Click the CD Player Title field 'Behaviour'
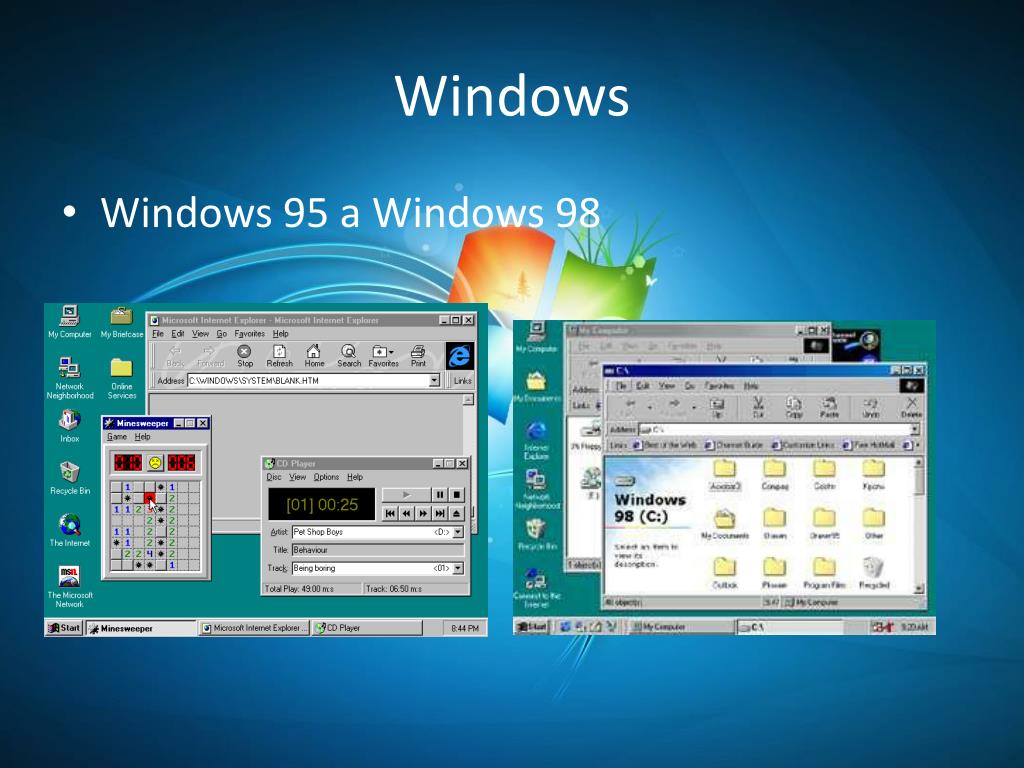Viewport: 1024px width, 768px height. [x=377, y=550]
